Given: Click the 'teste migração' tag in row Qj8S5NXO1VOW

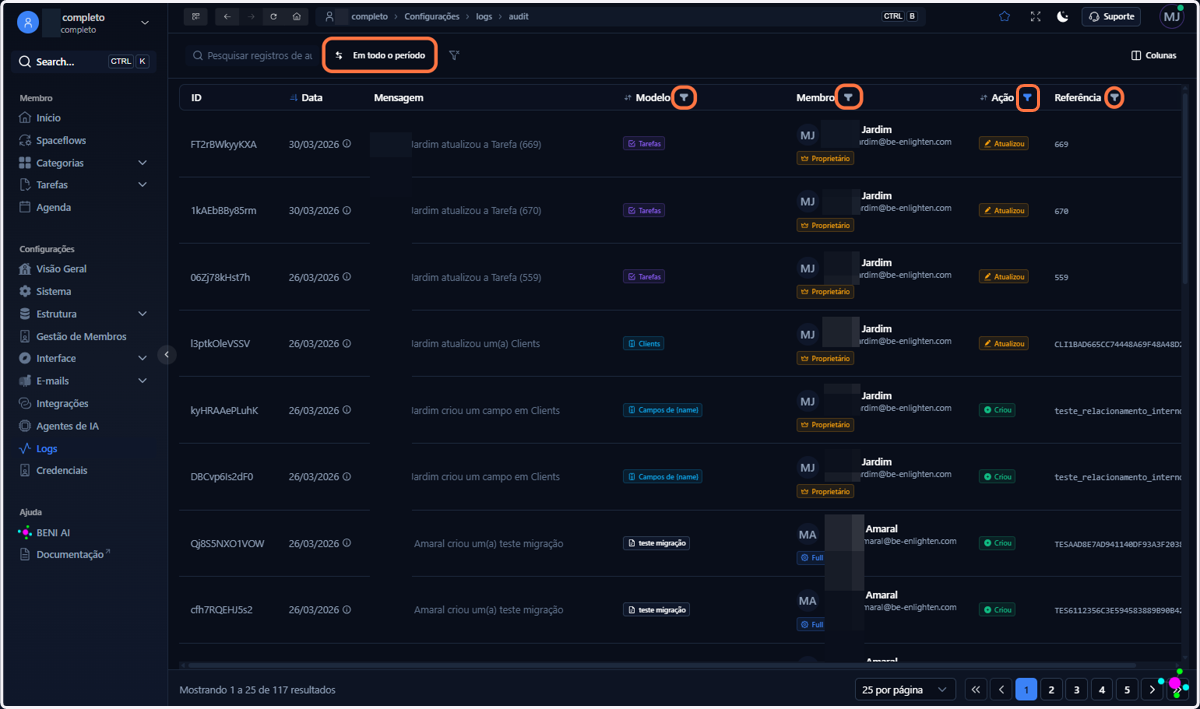Looking at the screenshot, I should [x=656, y=543].
